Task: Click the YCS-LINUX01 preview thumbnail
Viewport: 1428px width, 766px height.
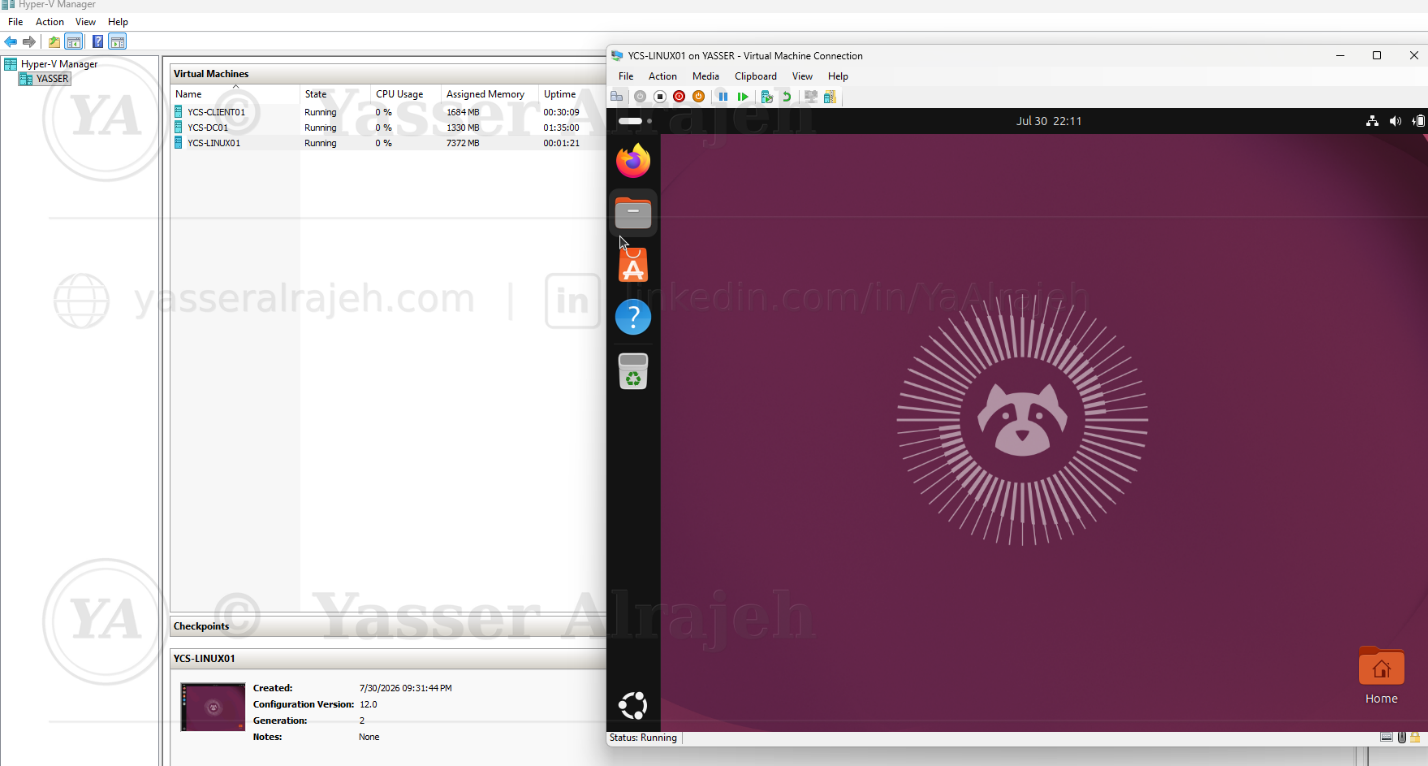Action: (x=213, y=707)
